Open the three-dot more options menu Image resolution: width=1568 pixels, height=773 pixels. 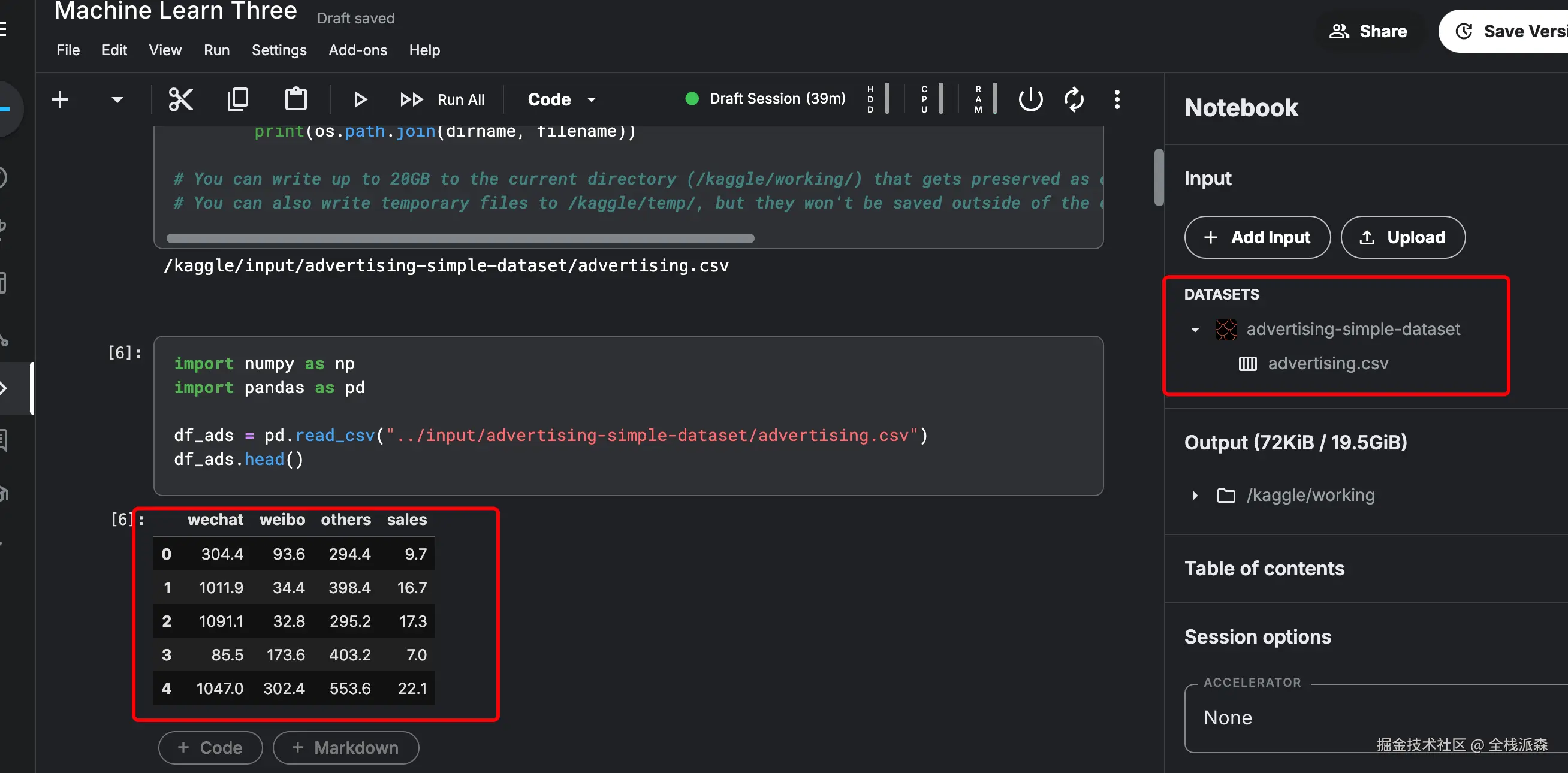coord(1117,99)
